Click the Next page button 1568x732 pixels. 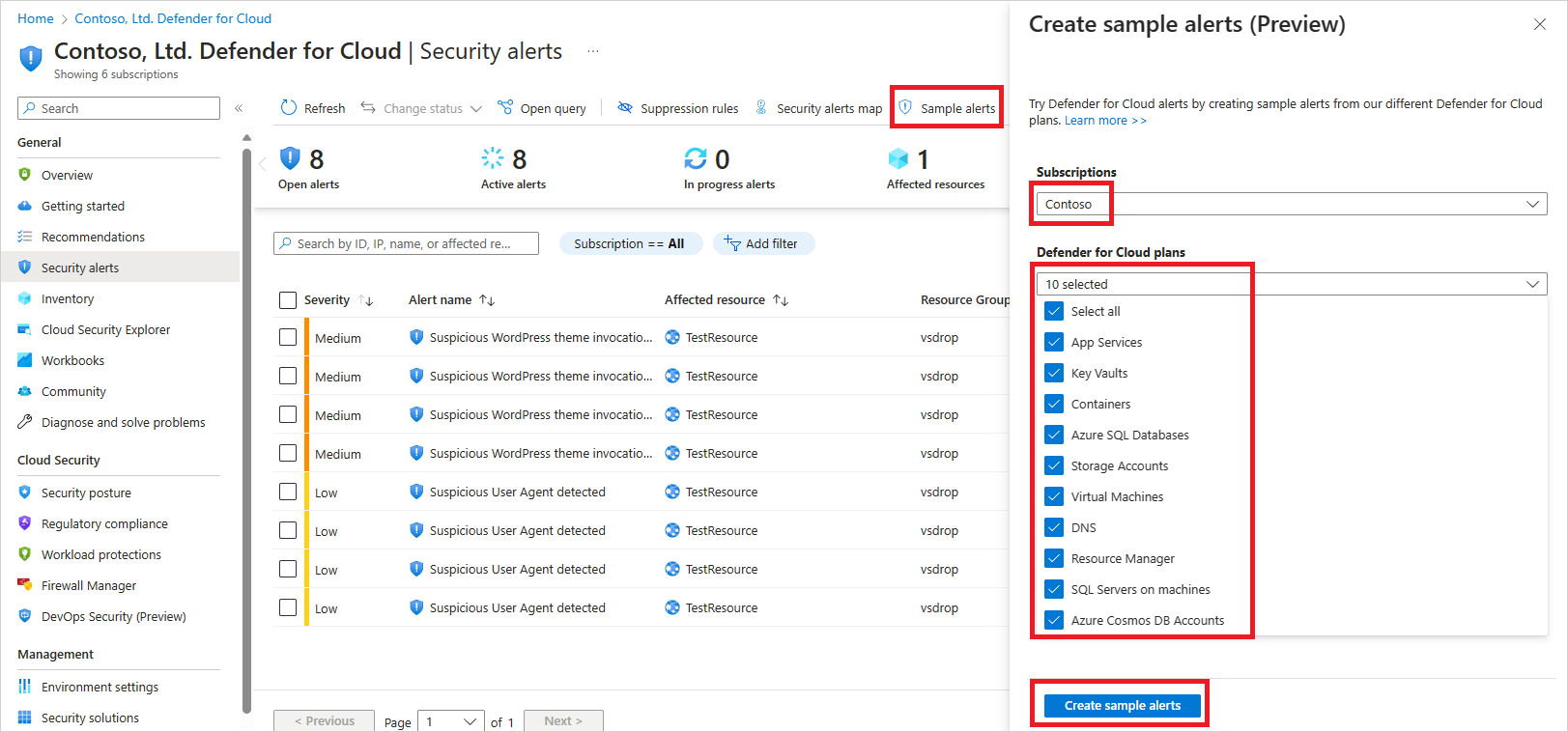click(563, 721)
